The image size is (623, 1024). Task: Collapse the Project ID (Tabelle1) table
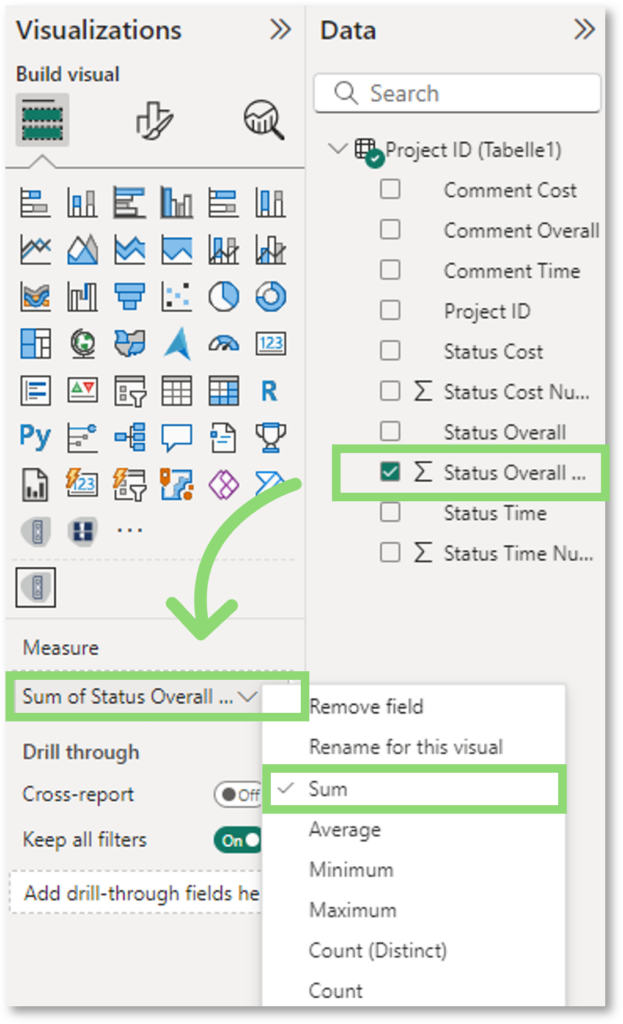point(337,150)
